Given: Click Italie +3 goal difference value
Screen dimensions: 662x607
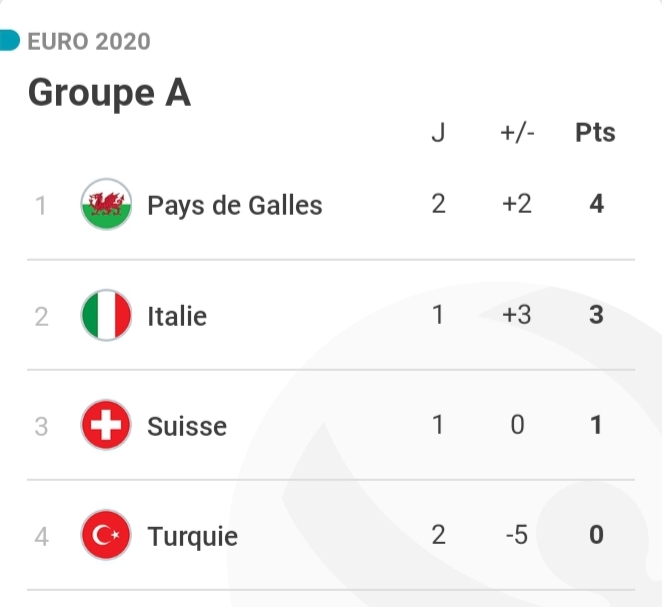Looking at the screenshot, I should [517, 316].
